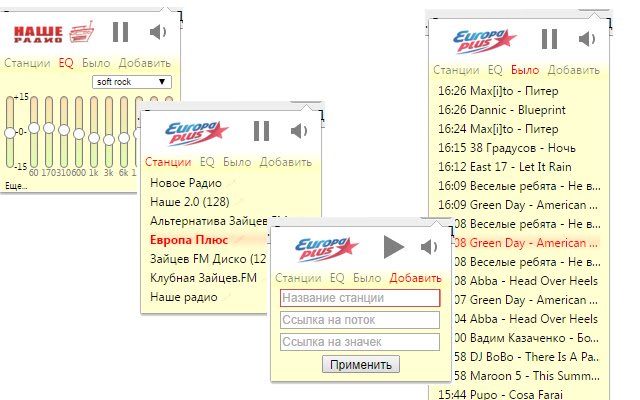Click the Наше Радио station logo
640x400 pixels.
pos(54,33)
